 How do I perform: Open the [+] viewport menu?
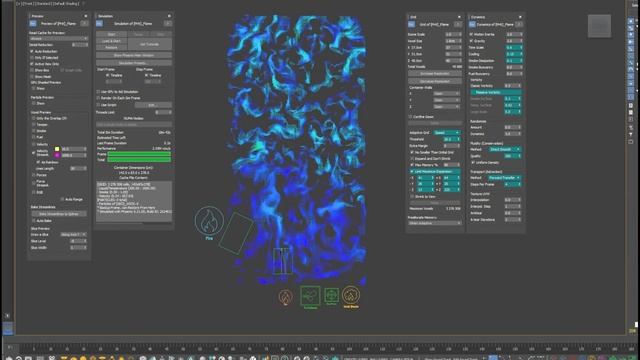(x=18, y=4)
